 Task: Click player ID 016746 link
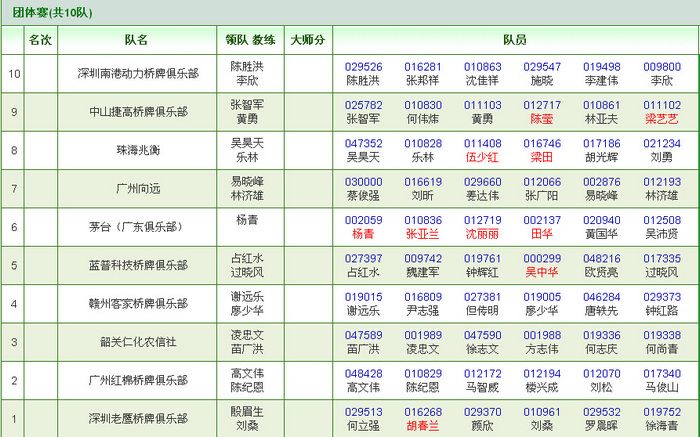[542, 144]
